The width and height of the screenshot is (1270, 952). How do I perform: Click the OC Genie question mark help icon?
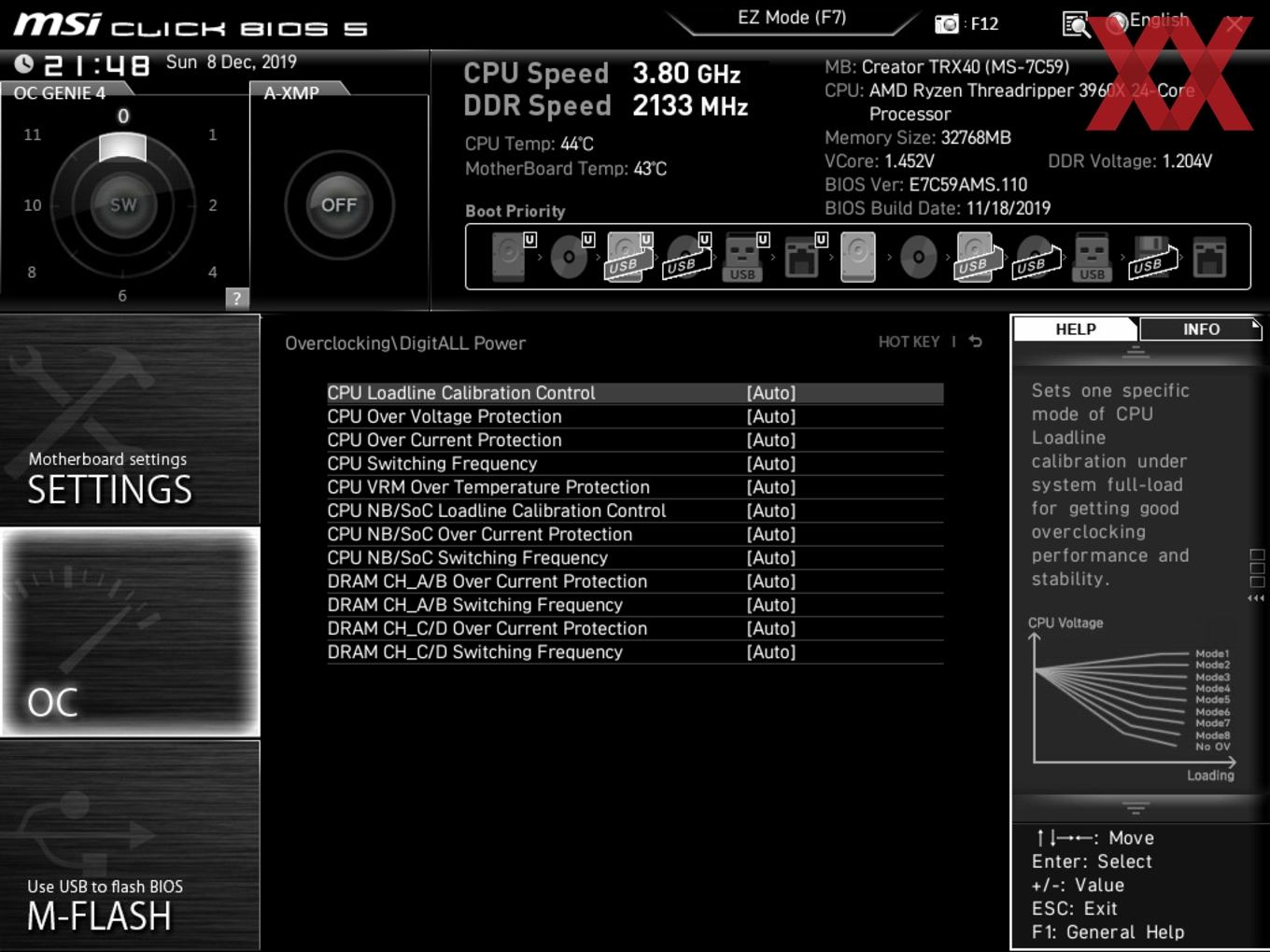point(237,299)
